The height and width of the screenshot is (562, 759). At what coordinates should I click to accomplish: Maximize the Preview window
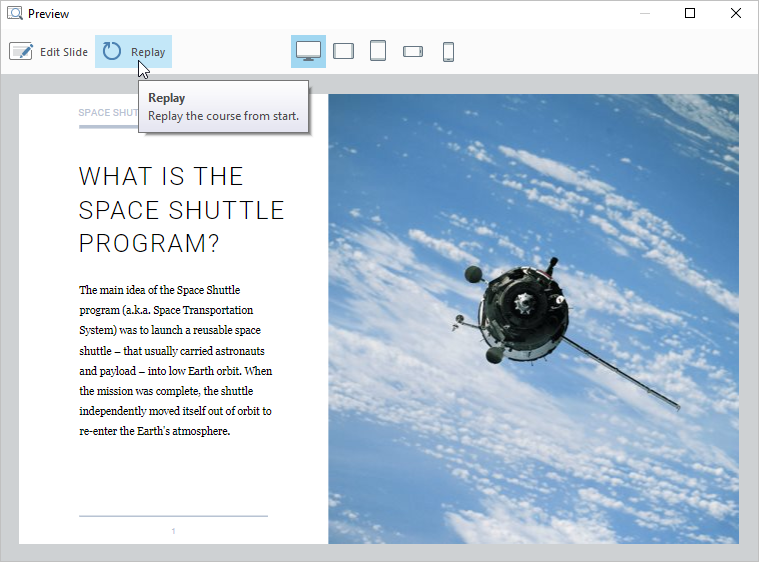point(689,14)
